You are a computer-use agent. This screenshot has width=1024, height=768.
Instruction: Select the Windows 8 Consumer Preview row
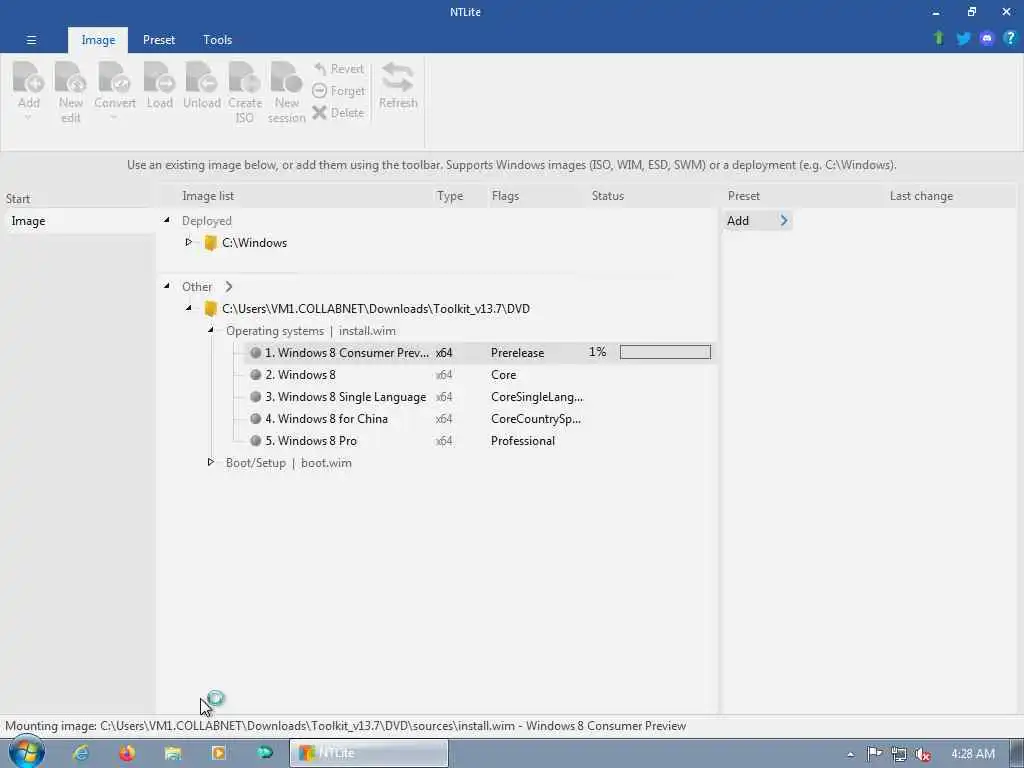click(x=480, y=353)
